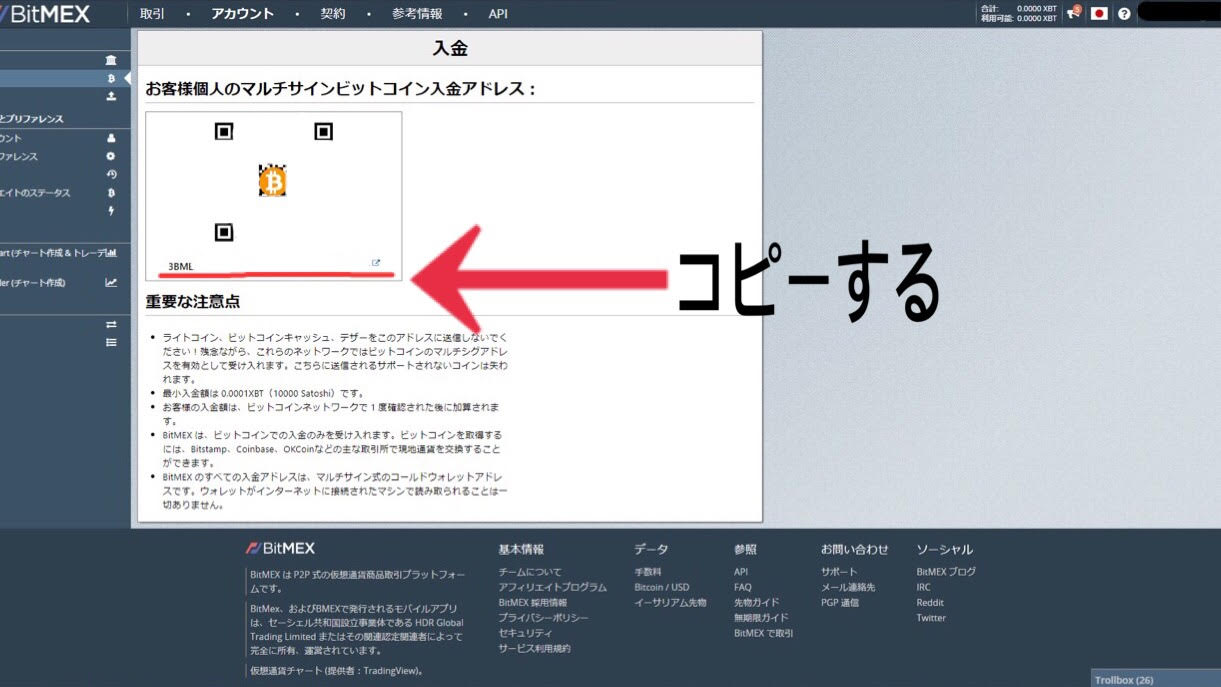Open the API link in footer 参照 column

pos(741,572)
